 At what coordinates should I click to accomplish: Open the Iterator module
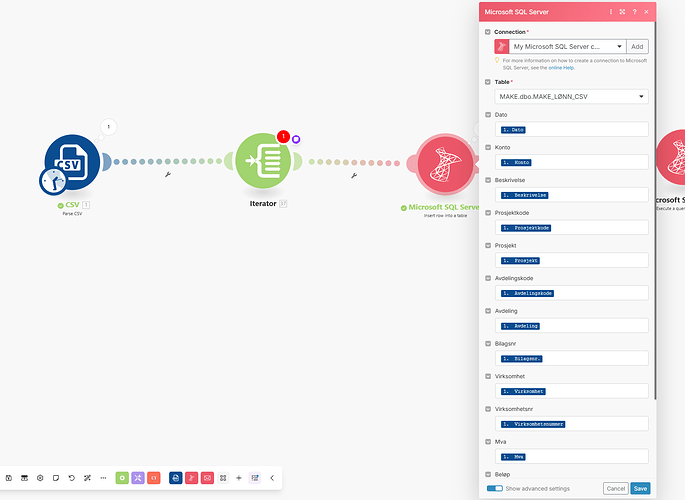coord(263,161)
